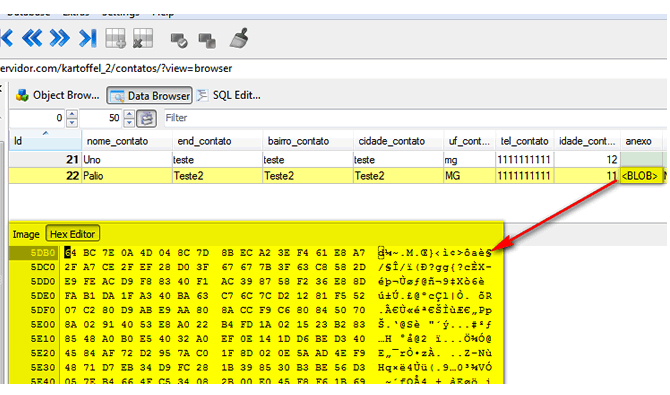Jump to next page double-arrow
The height and width of the screenshot is (395, 670).
tap(59, 38)
